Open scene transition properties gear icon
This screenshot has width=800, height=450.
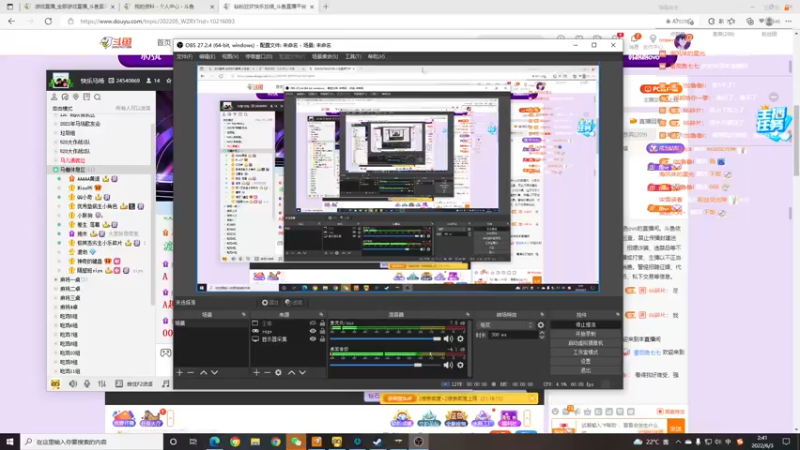[x=541, y=325]
